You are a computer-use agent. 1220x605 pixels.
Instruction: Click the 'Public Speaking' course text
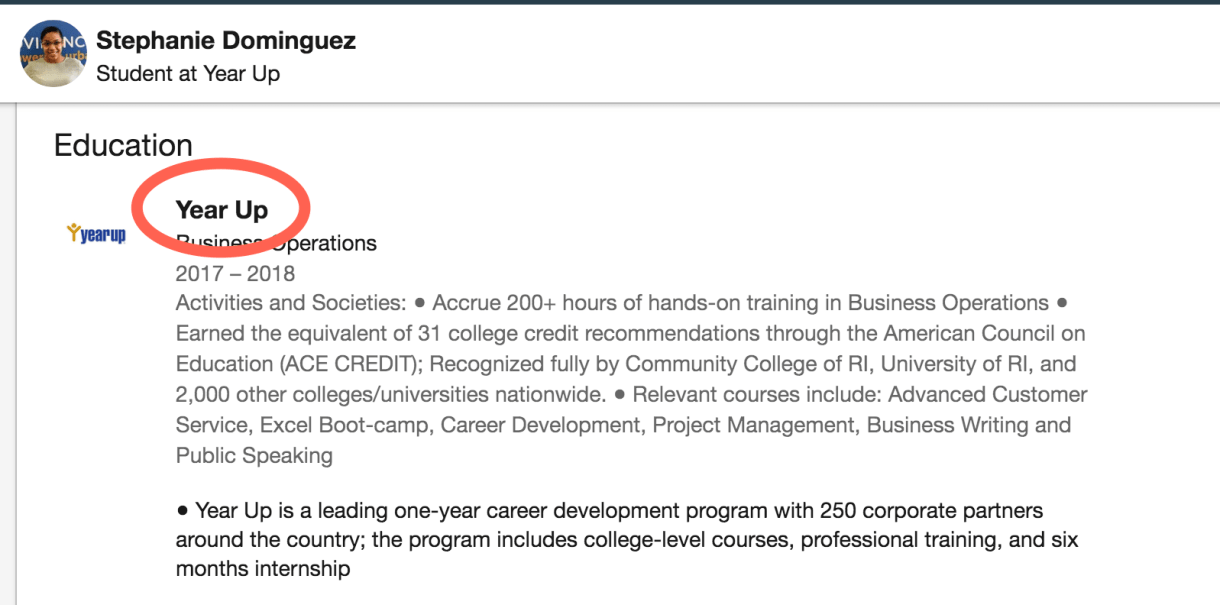pyautogui.click(x=254, y=456)
